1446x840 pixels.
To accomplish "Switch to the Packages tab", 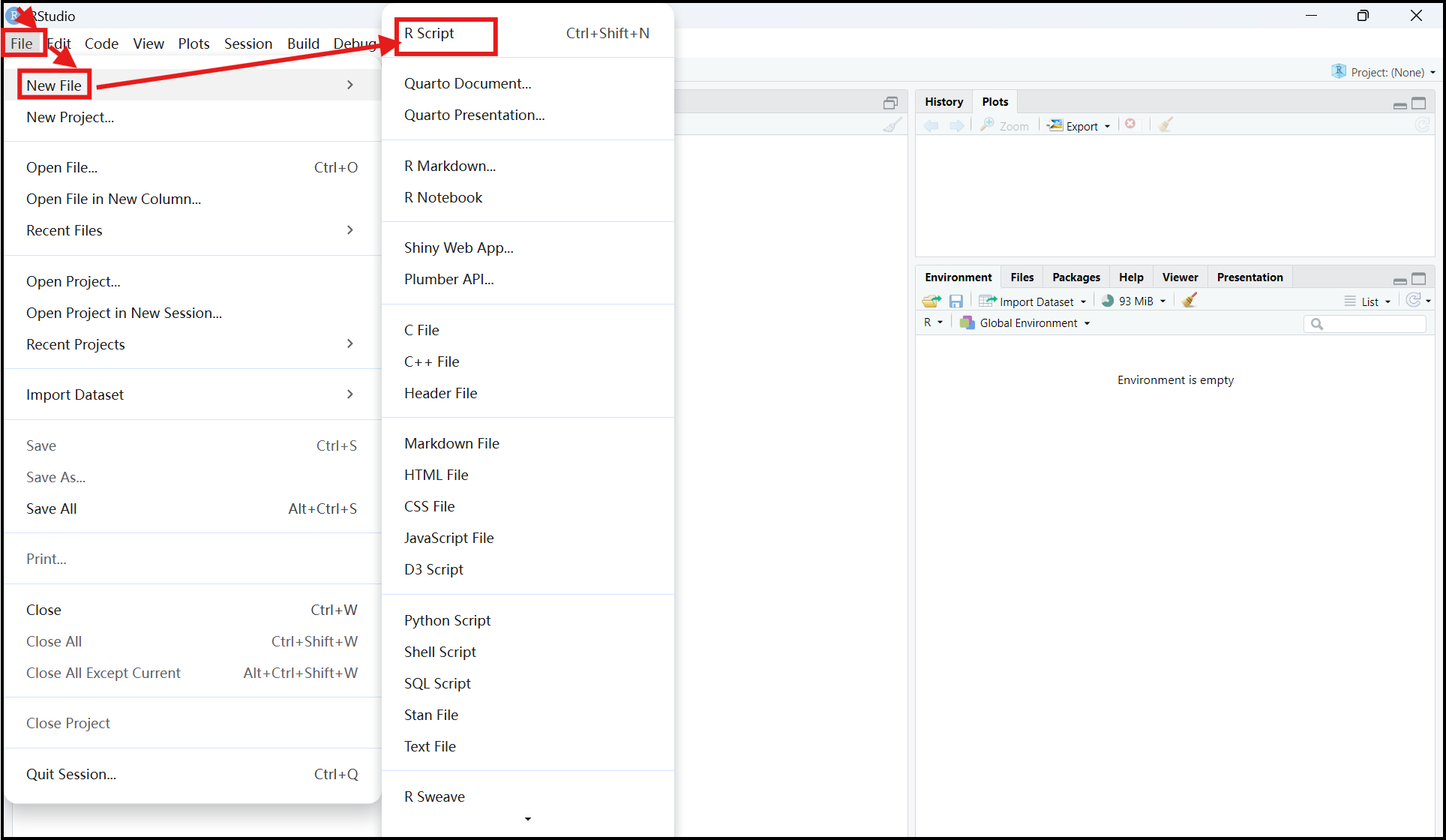I will point(1075,277).
